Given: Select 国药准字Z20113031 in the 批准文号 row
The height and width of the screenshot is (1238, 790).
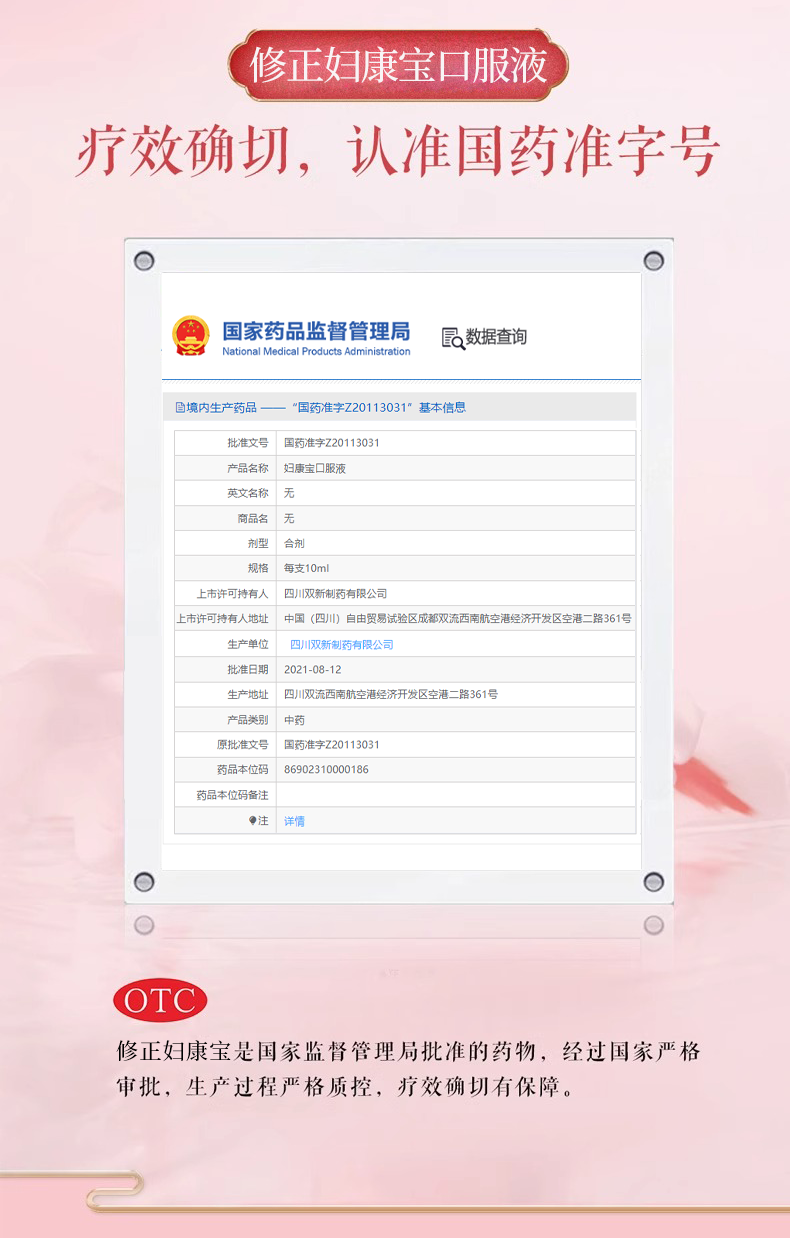Looking at the screenshot, I should click(x=331, y=443).
